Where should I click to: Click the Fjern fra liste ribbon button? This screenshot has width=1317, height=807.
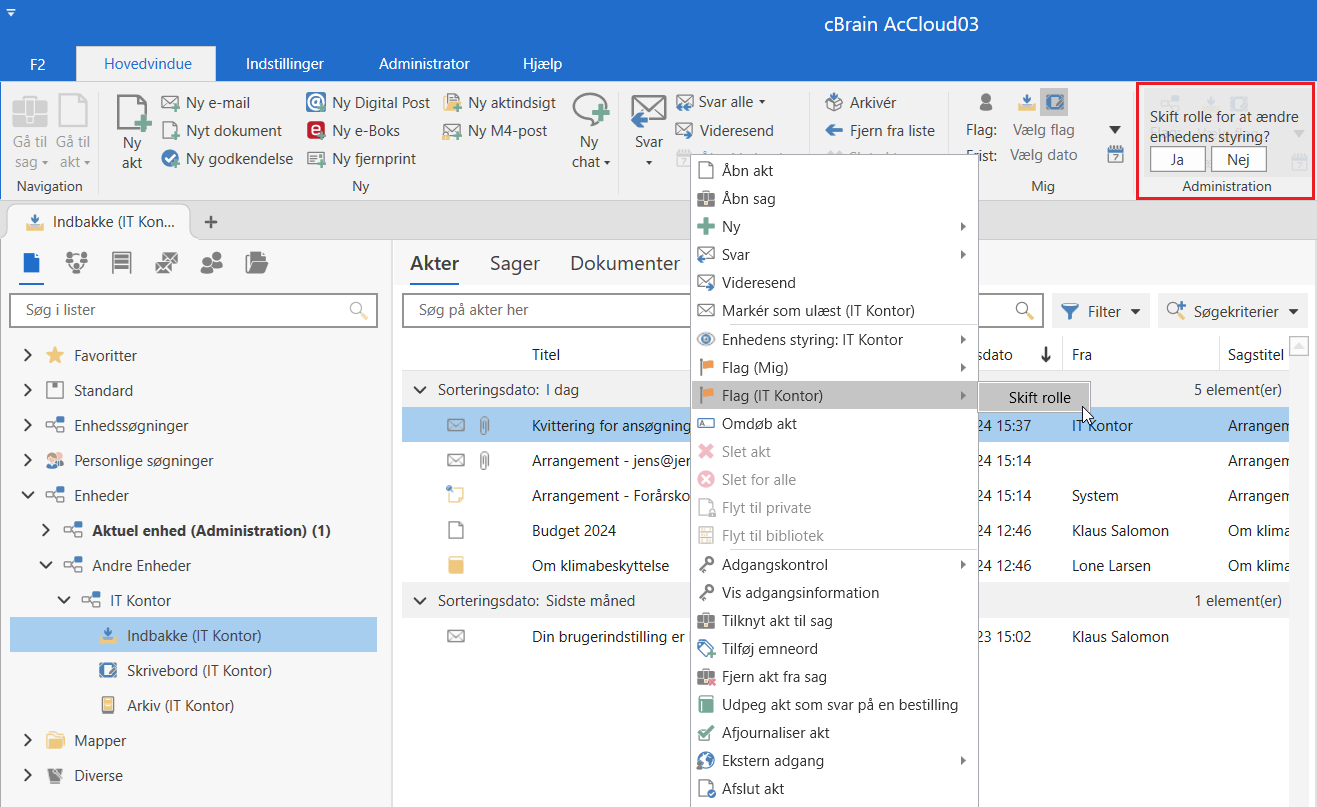pyautogui.click(x=880, y=131)
